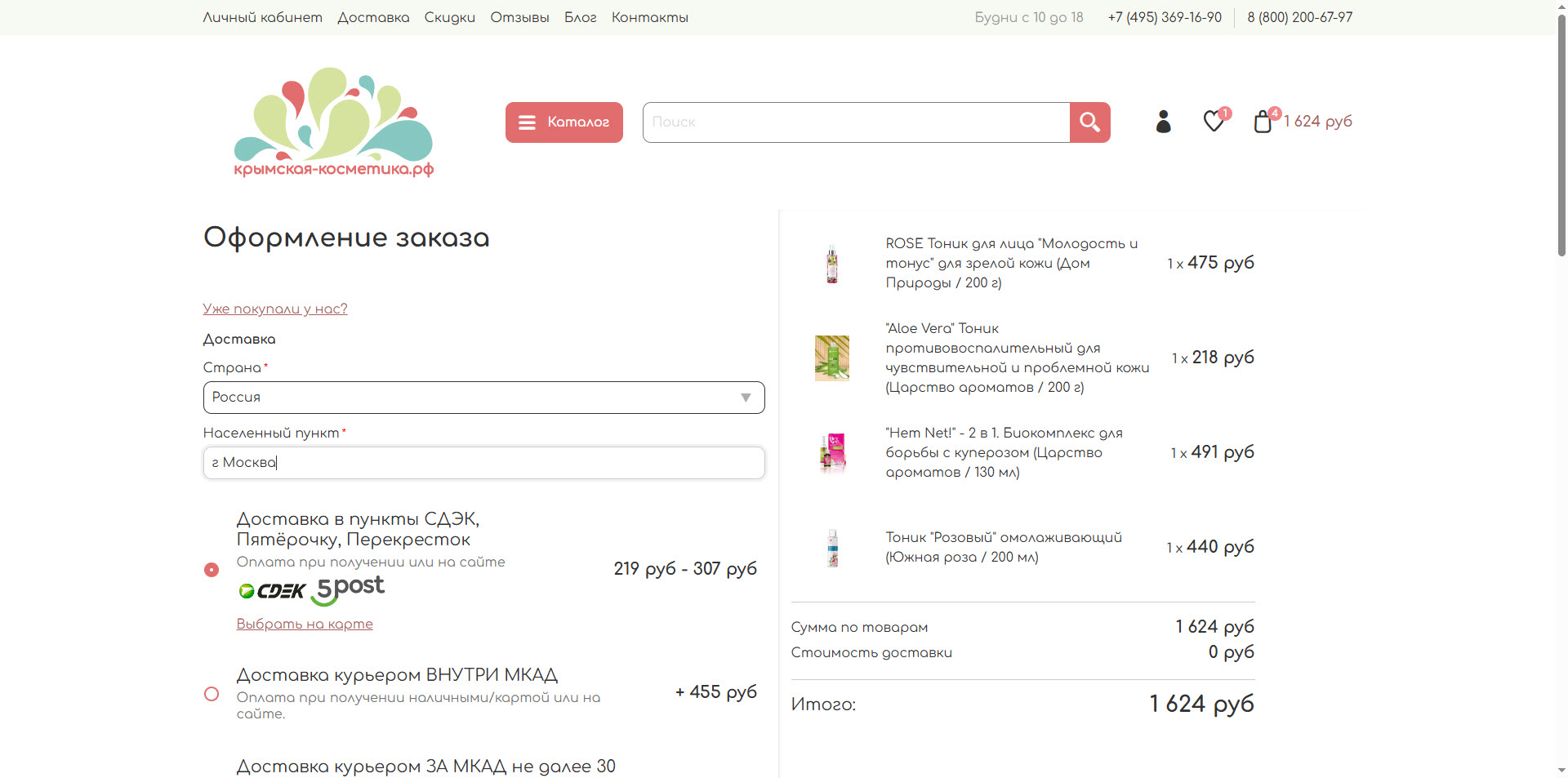The image size is (1568, 778).
Task: Open the Страна dropdown showing Россия
Action: 483,398
